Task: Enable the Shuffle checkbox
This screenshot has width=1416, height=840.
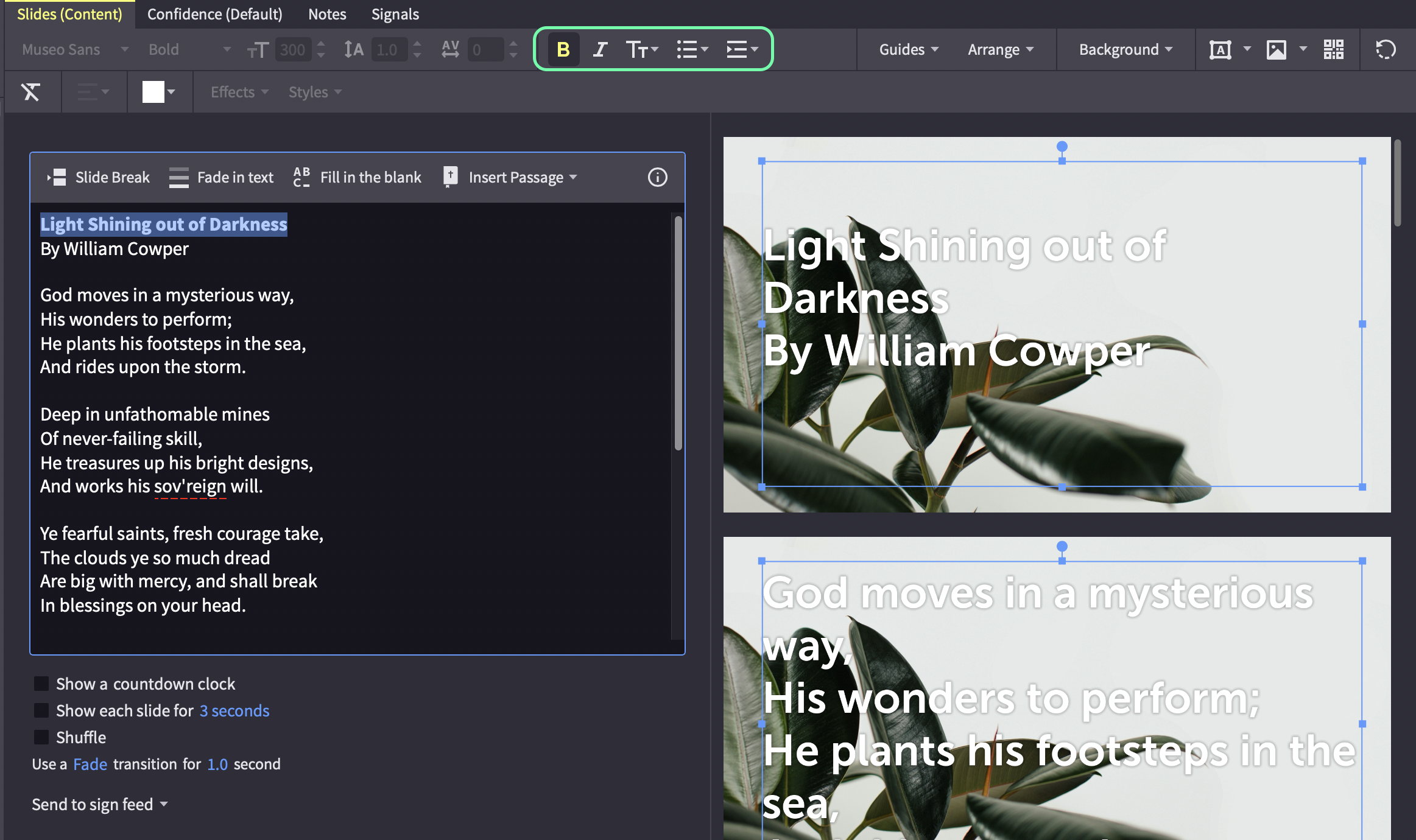Action: point(41,737)
